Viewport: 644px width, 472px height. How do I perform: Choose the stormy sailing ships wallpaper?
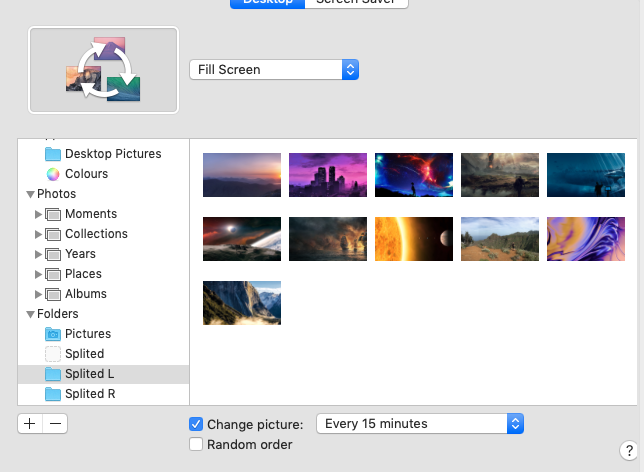(x=328, y=239)
